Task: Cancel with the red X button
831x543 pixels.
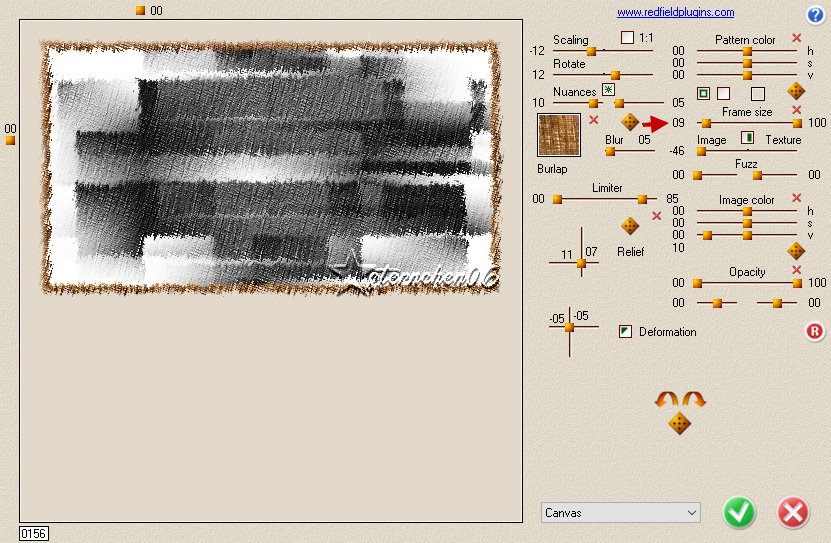Action: (793, 513)
